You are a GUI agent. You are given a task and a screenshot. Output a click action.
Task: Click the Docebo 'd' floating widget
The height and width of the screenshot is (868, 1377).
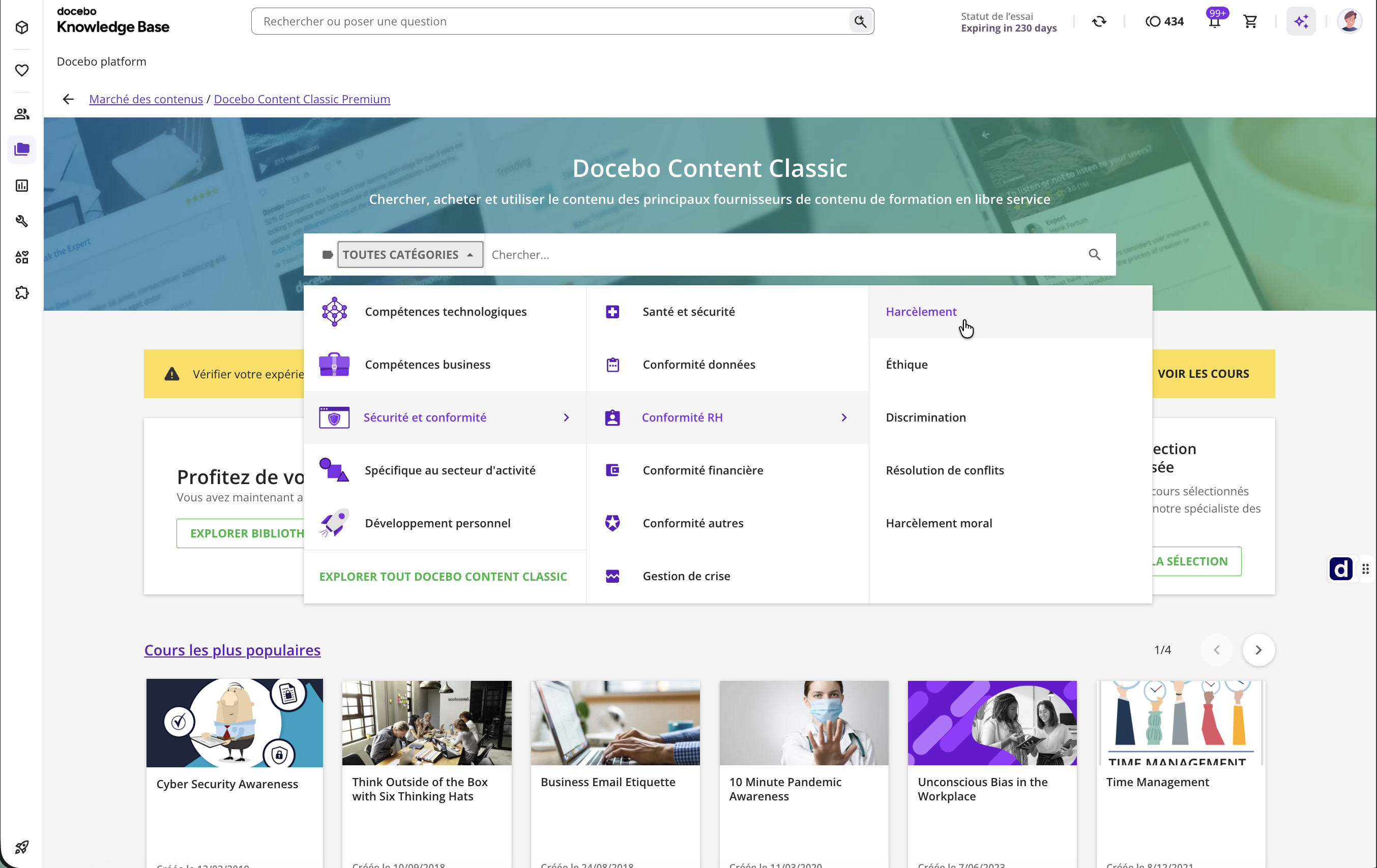1340,568
